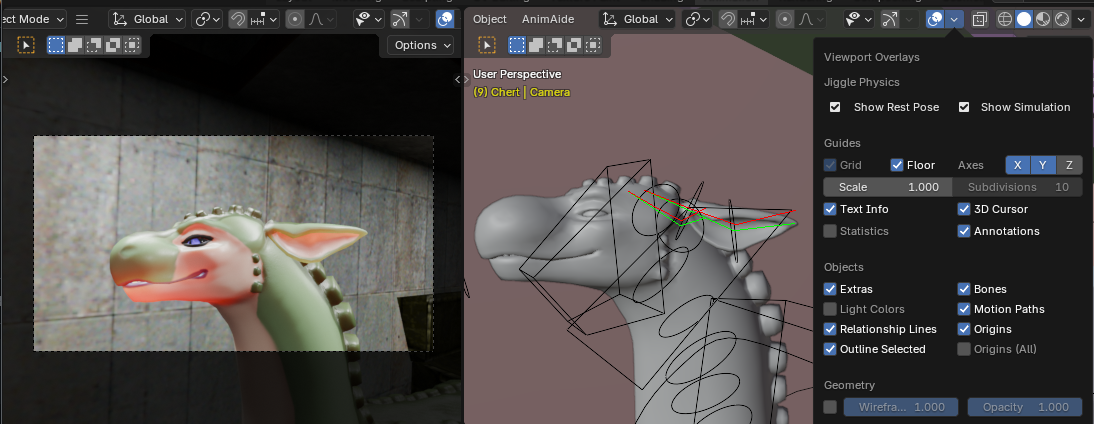
Task: Uncheck the Origins checkbox
Action: click(964, 329)
